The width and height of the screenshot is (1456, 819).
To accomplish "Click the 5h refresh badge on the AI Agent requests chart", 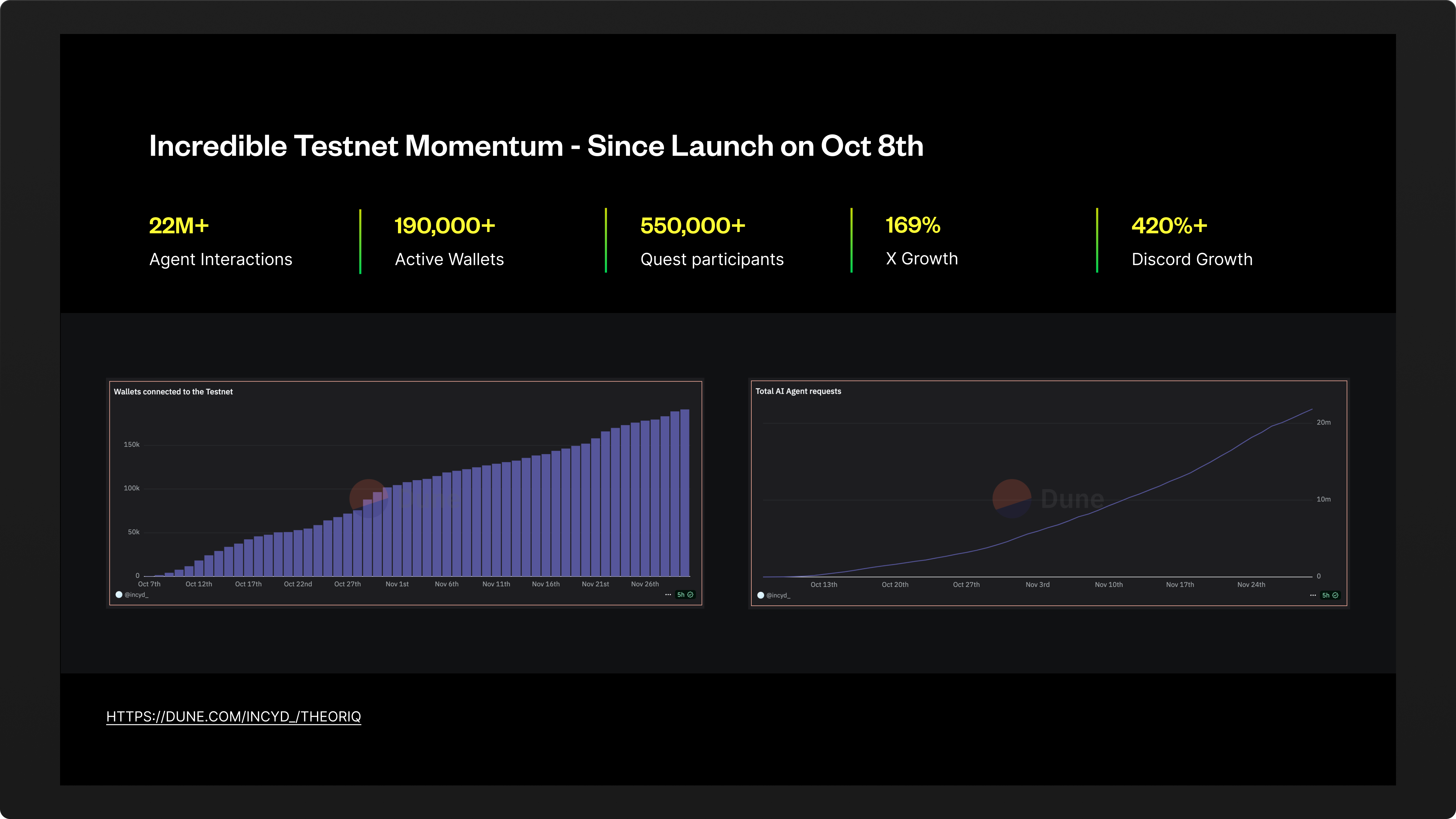I will [1330, 595].
